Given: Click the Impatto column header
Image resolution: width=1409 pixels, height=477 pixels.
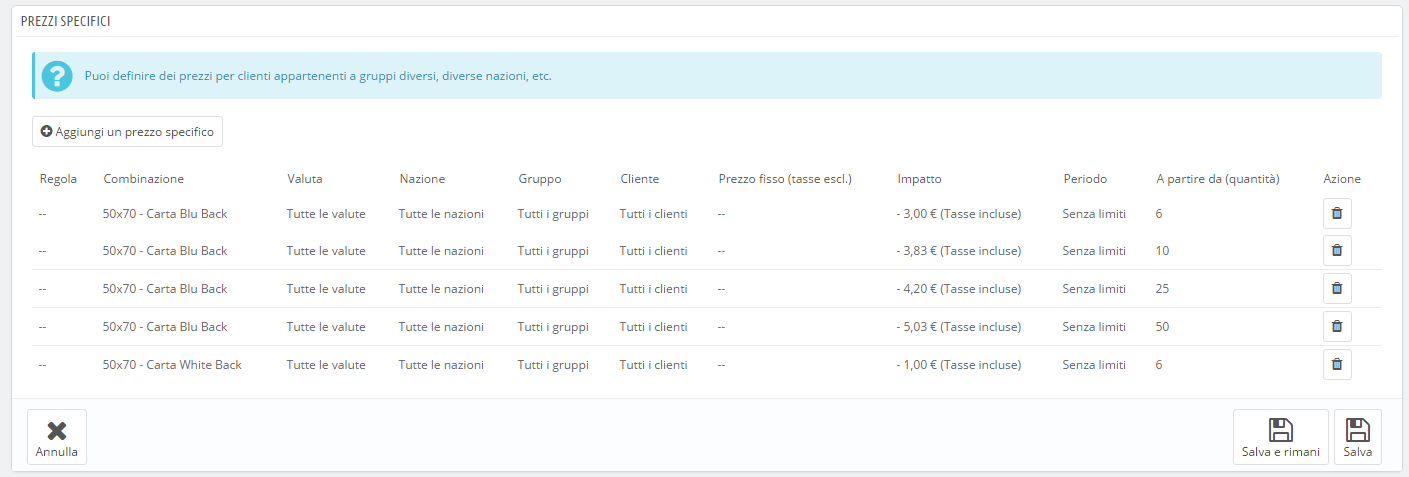Looking at the screenshot, I should click(919, 179).
